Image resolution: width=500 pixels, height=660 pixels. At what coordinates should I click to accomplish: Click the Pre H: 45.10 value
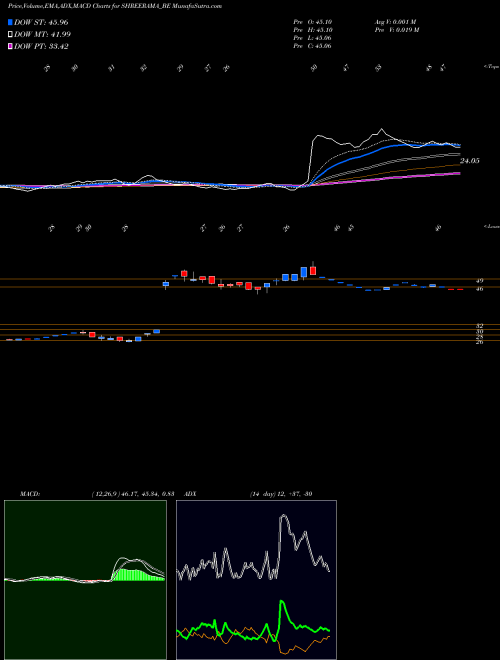pyautogui.click(x=312, y=30)
